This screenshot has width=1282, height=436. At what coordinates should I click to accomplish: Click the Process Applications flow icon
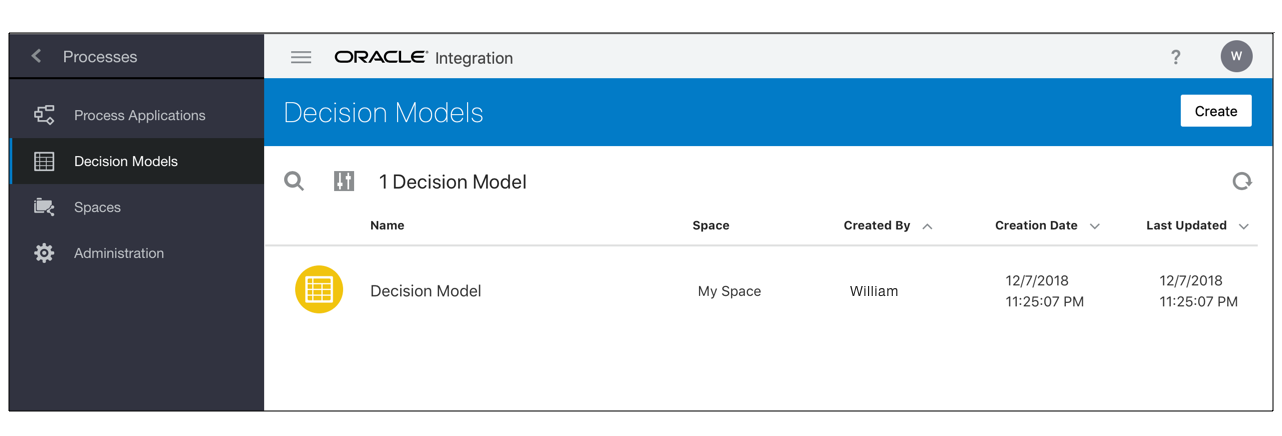click(x=44, y=115)
